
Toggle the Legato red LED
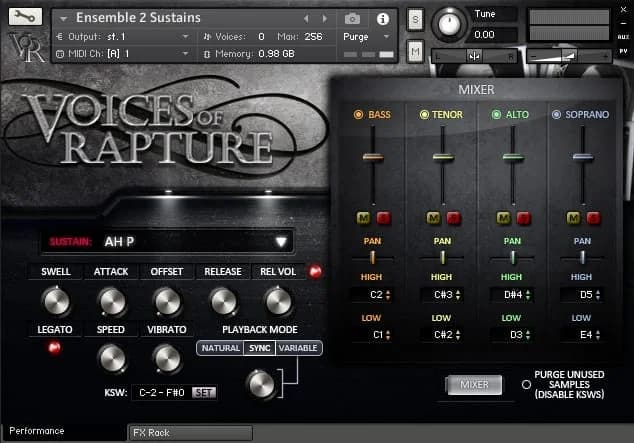[55, 347]
